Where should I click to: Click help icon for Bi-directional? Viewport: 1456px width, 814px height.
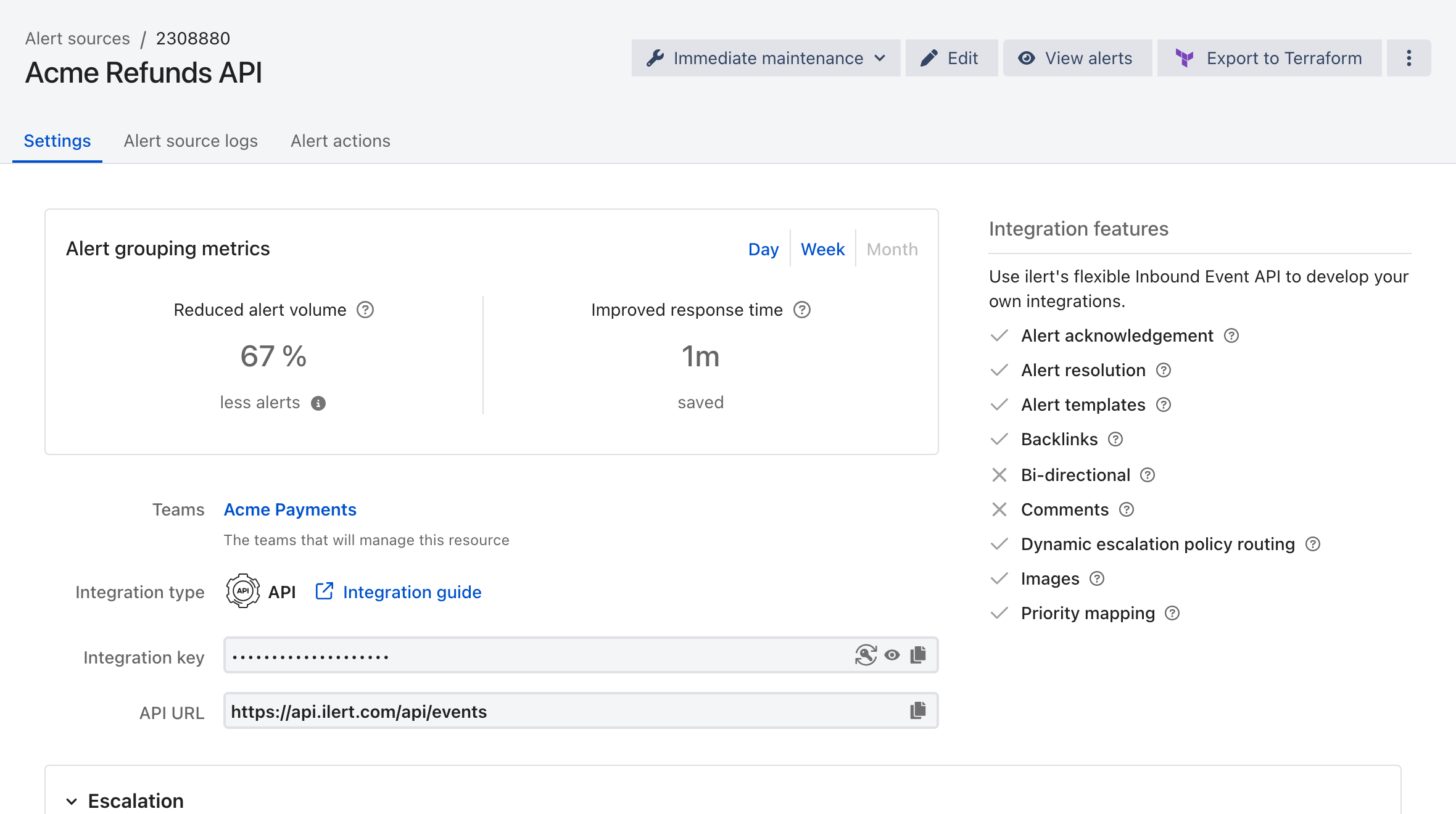1148,475
